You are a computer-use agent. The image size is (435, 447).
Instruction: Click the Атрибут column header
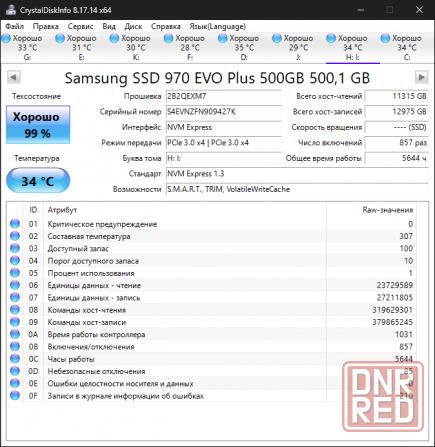tap(185, 210)
